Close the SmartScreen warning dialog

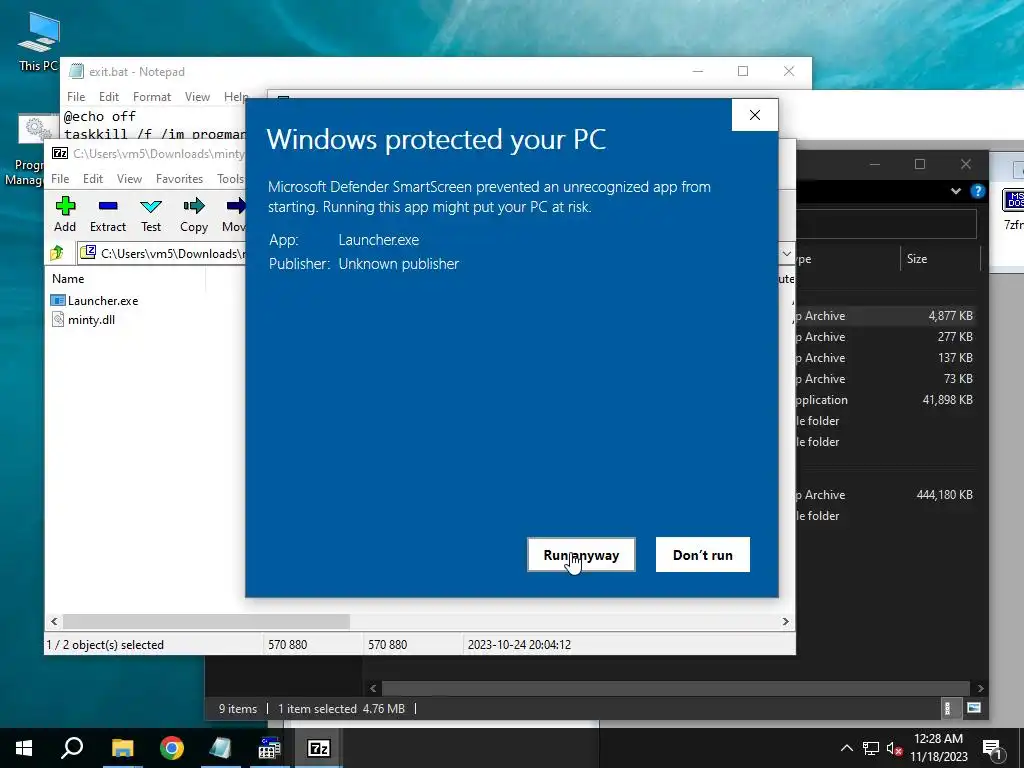(x=755, y=115)
